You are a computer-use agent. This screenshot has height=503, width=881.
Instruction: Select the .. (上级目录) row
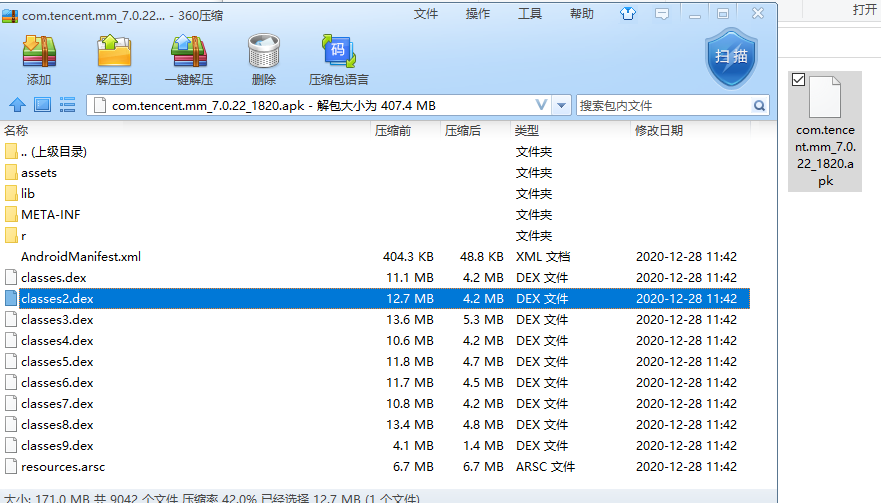click(375, 152)
